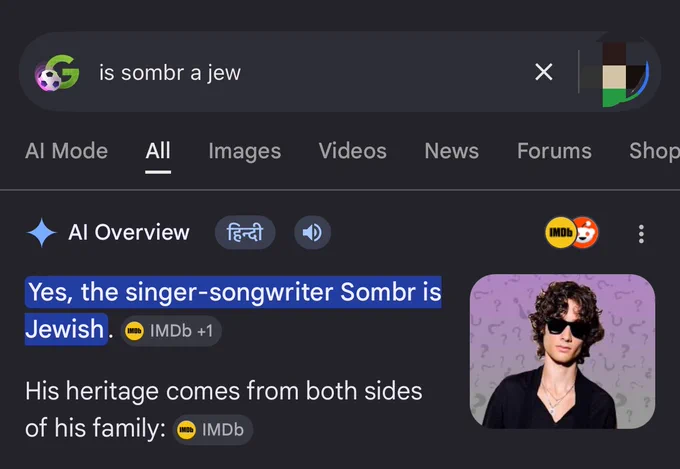Go to the Videos tab
This screenshot has width=680, height=469.
(x=353, y=151)
